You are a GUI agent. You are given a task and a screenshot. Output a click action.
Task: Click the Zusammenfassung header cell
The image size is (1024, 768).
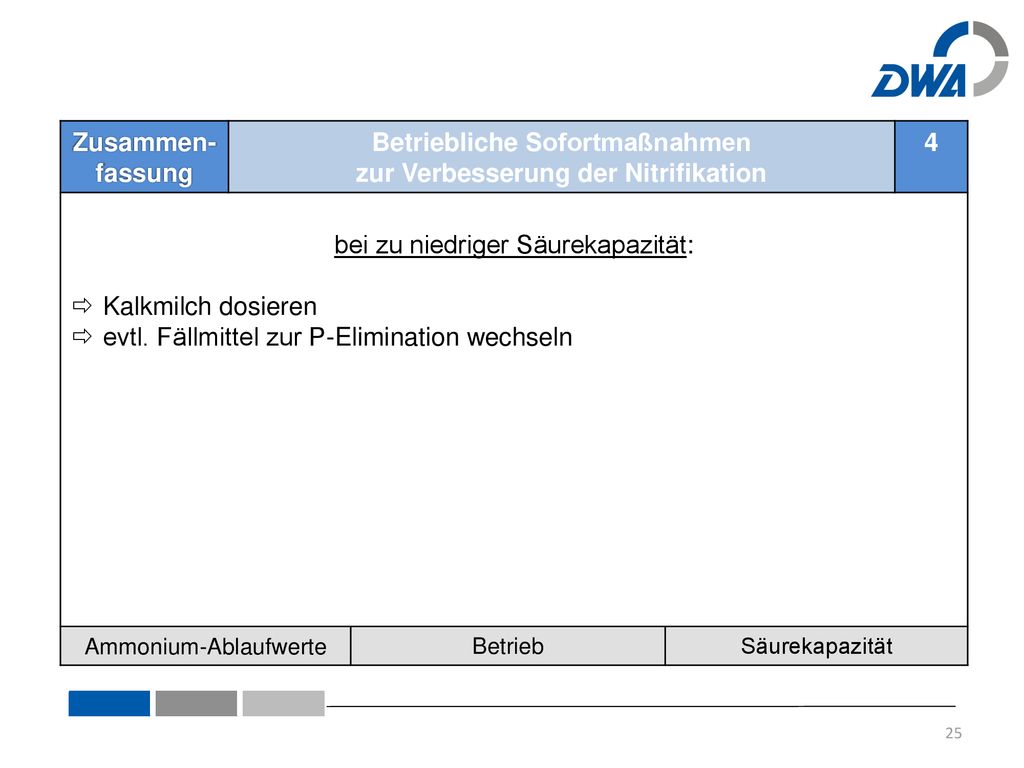(144, 157)
